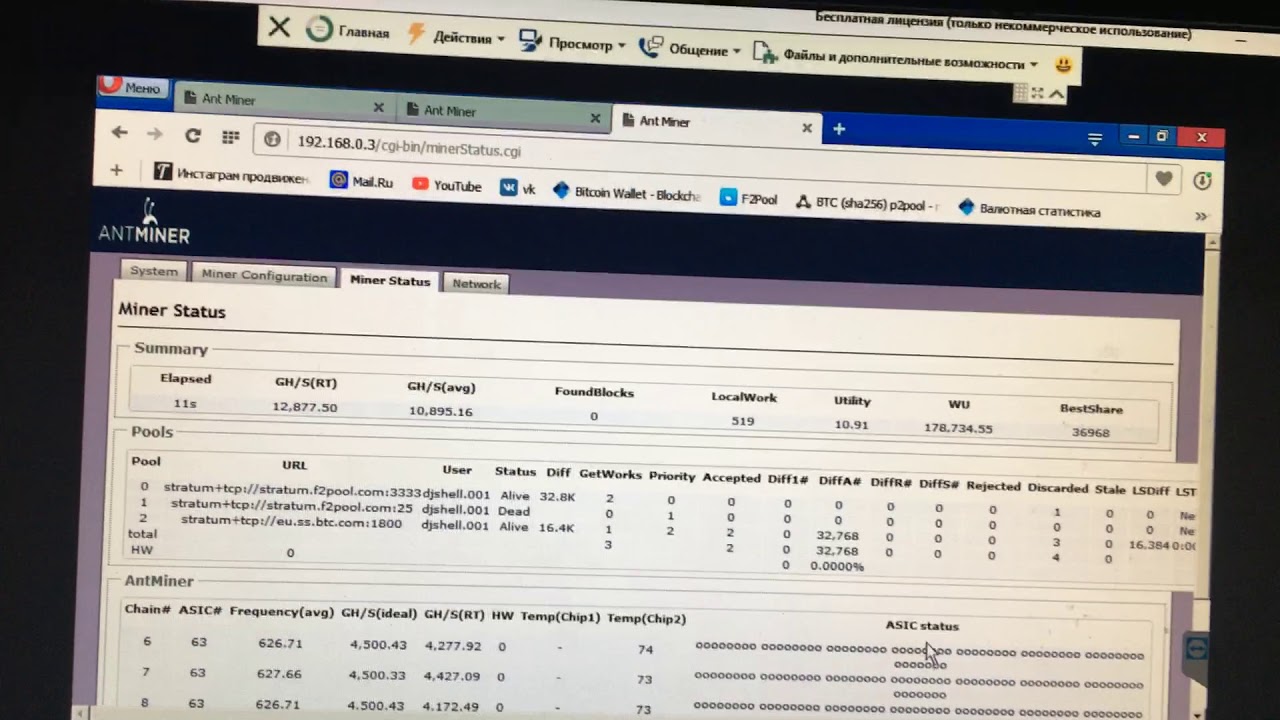Switch to the System tab
This screenshot has height=720, width=1280.
point(154,271)
